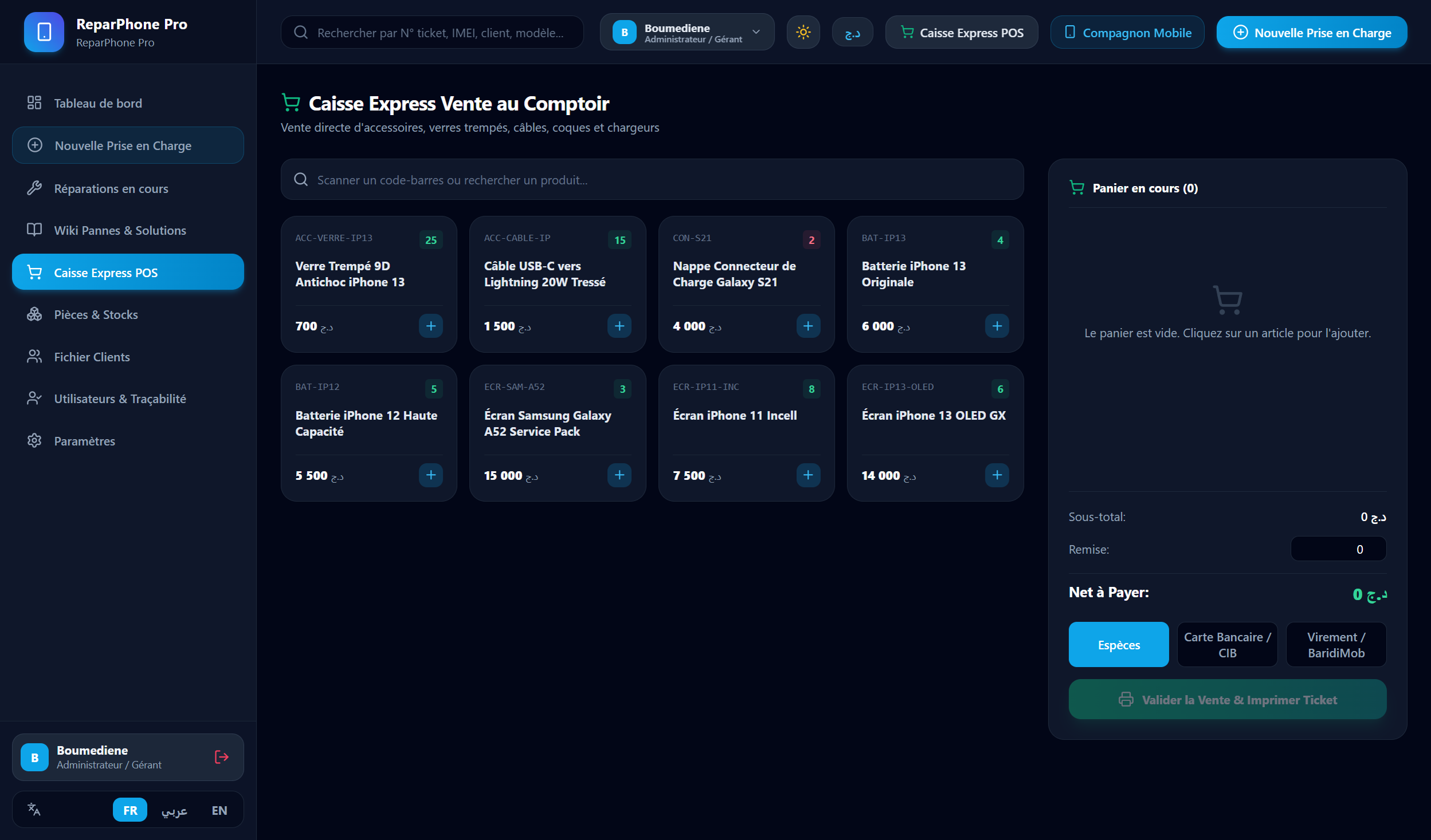The image size is (1431, 840).
Task: Go to Réparations en cours
Action: (128, 188)
